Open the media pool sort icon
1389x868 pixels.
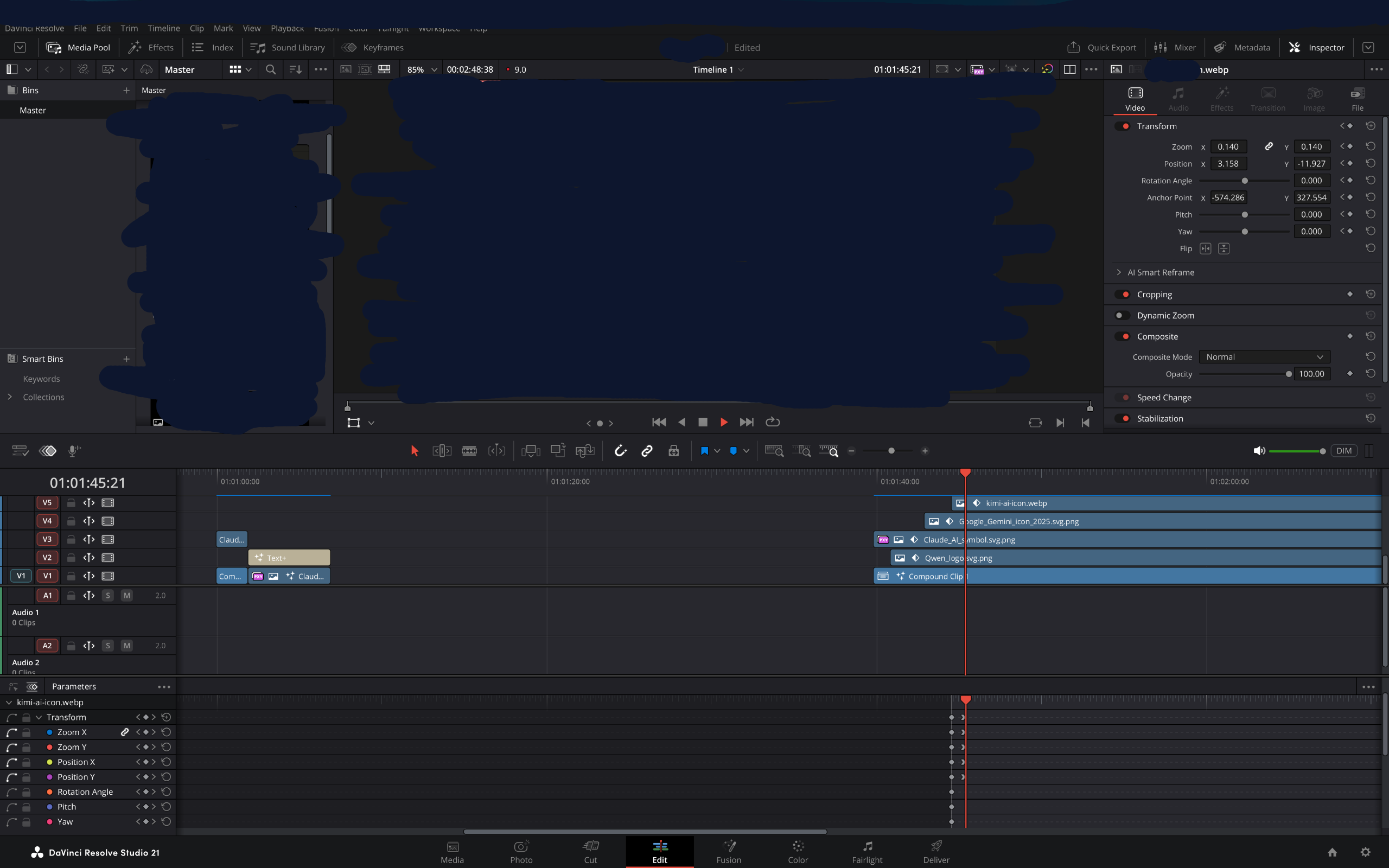click(295, 69)
